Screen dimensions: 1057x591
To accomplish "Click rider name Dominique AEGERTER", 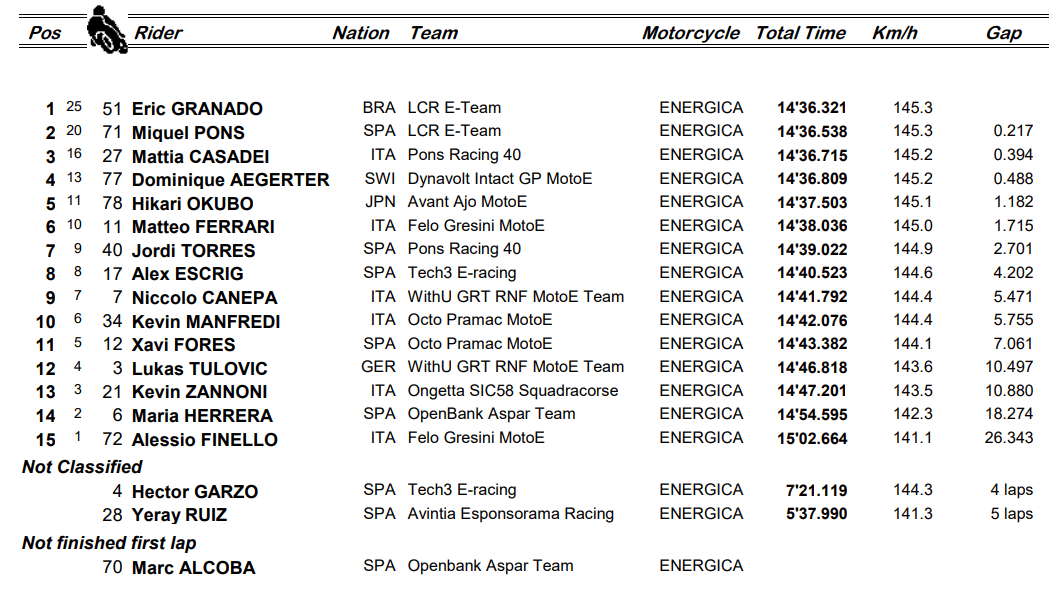I will click(x=230, y=180).
